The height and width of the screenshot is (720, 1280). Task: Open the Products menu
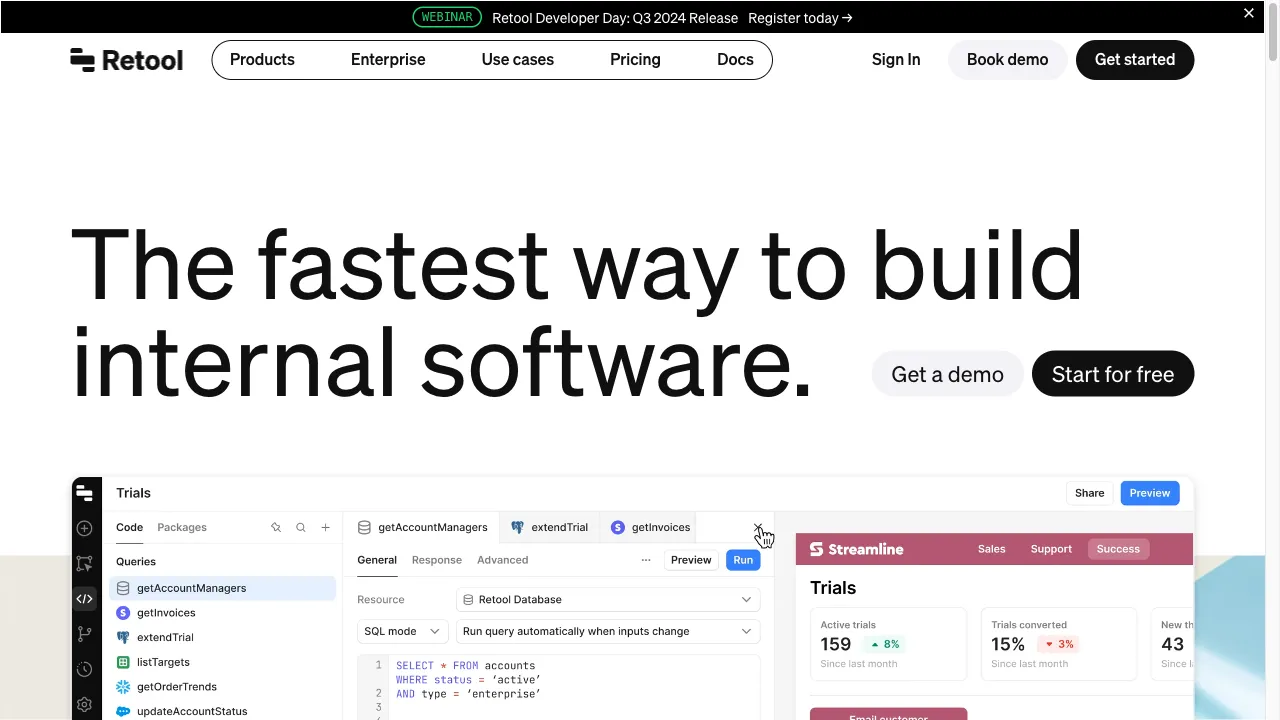click(x=262, y=60)
